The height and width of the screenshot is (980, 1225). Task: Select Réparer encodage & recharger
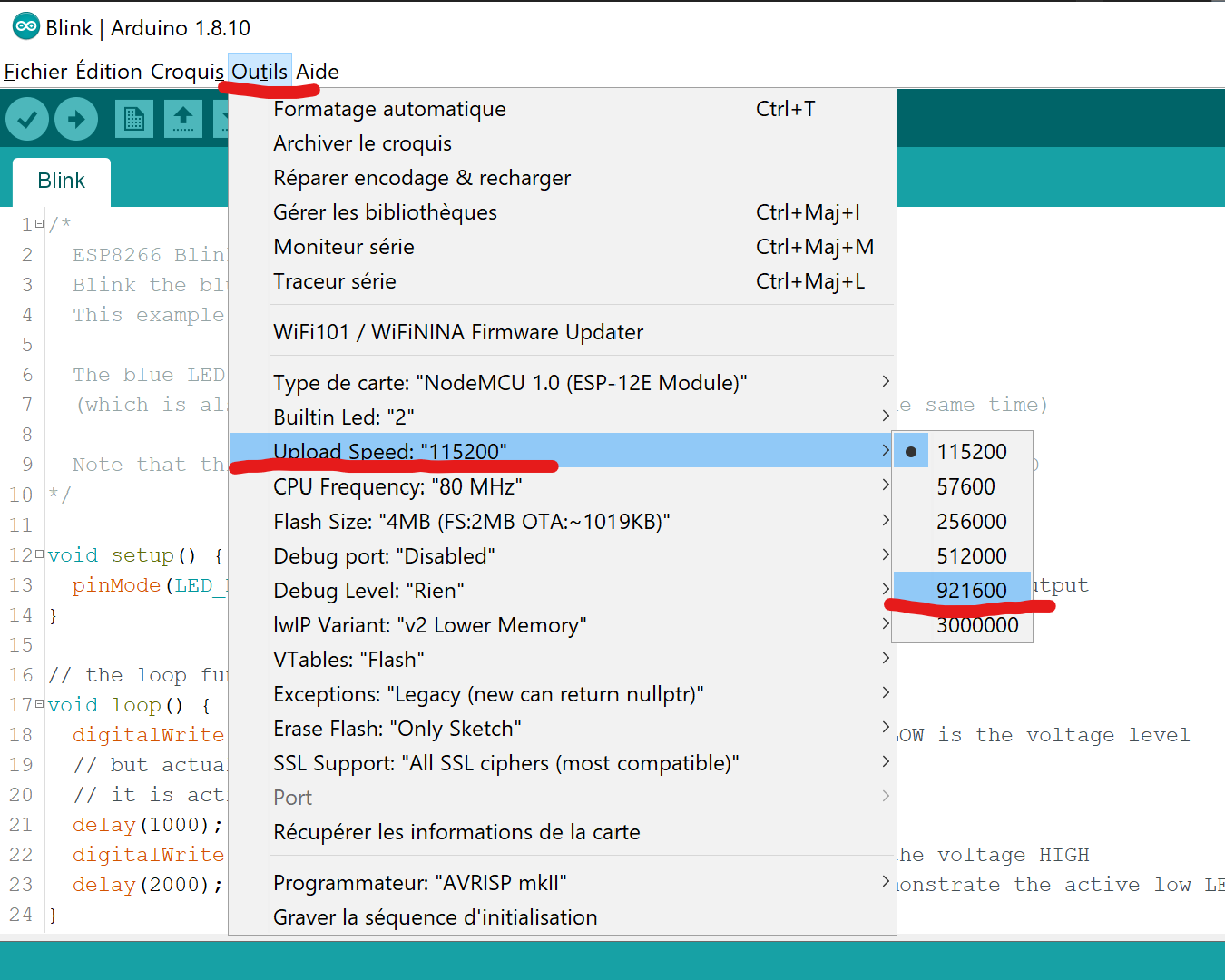[563, 177]
